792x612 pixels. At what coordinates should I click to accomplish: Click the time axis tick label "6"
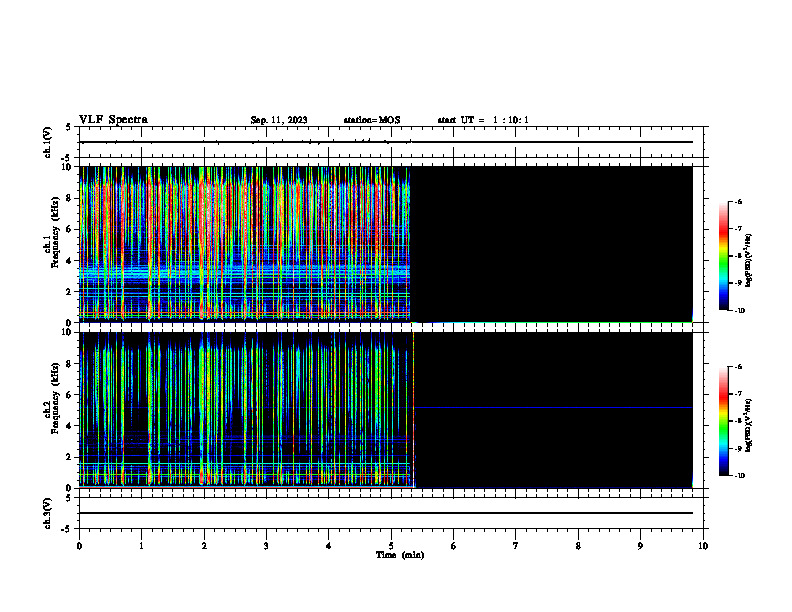[x=454, y=546]
